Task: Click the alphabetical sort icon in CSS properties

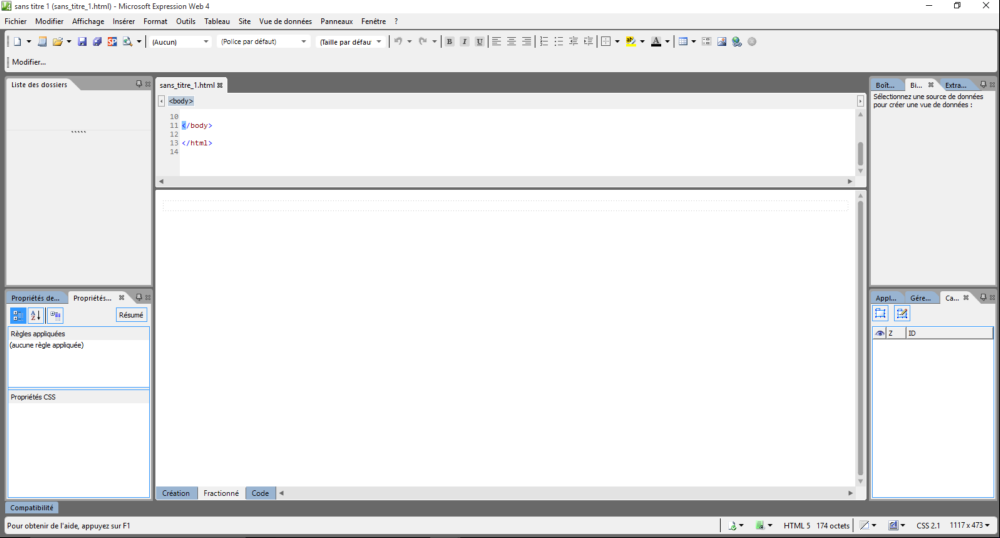Action: point(36,315)
